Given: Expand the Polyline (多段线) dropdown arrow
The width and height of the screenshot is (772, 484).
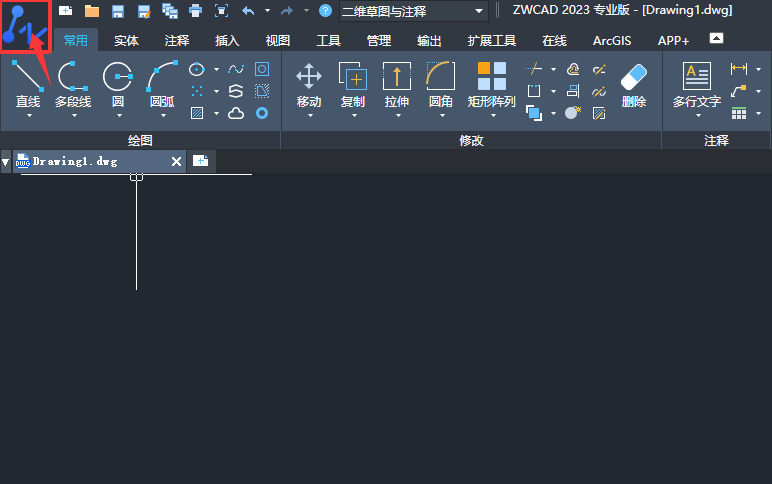Looking at the screenshot, I should (74, 116).
